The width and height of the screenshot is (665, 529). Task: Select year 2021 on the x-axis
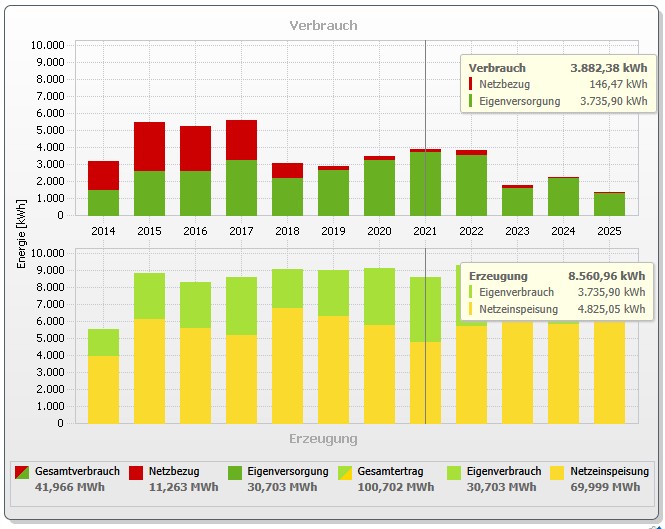pyautogui.click(x=425, y=231)
